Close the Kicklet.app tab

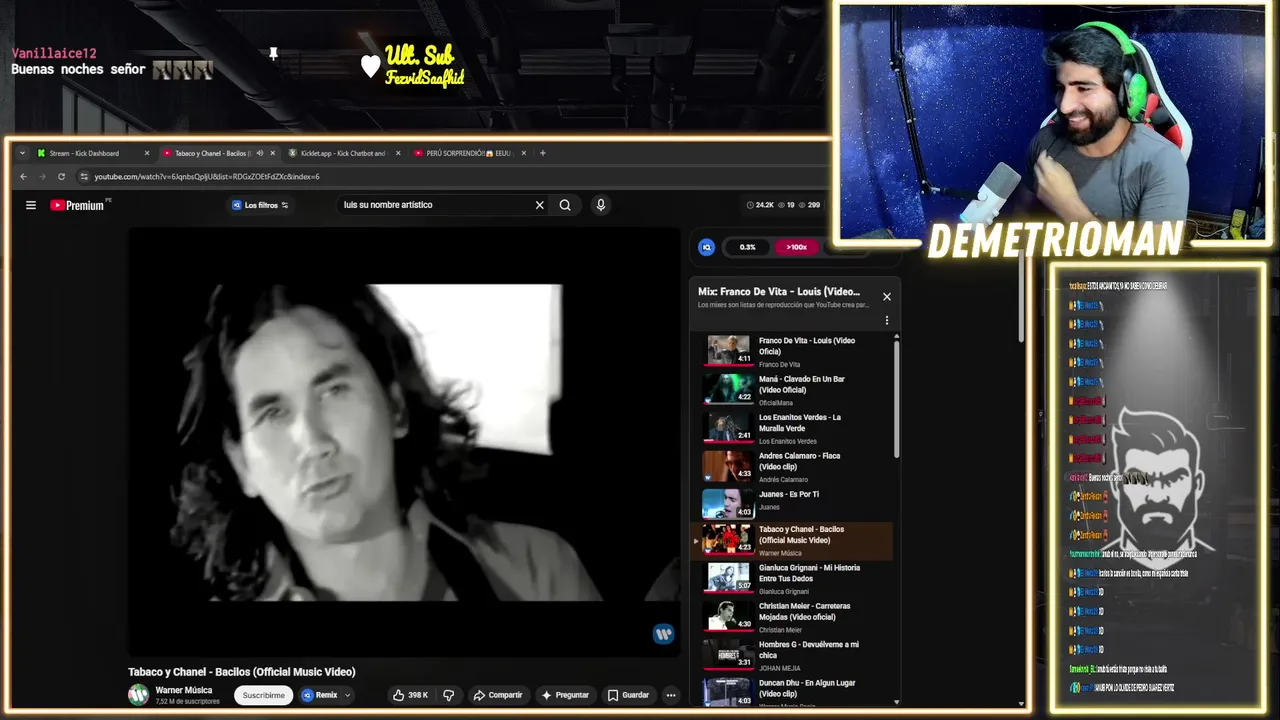398,153
